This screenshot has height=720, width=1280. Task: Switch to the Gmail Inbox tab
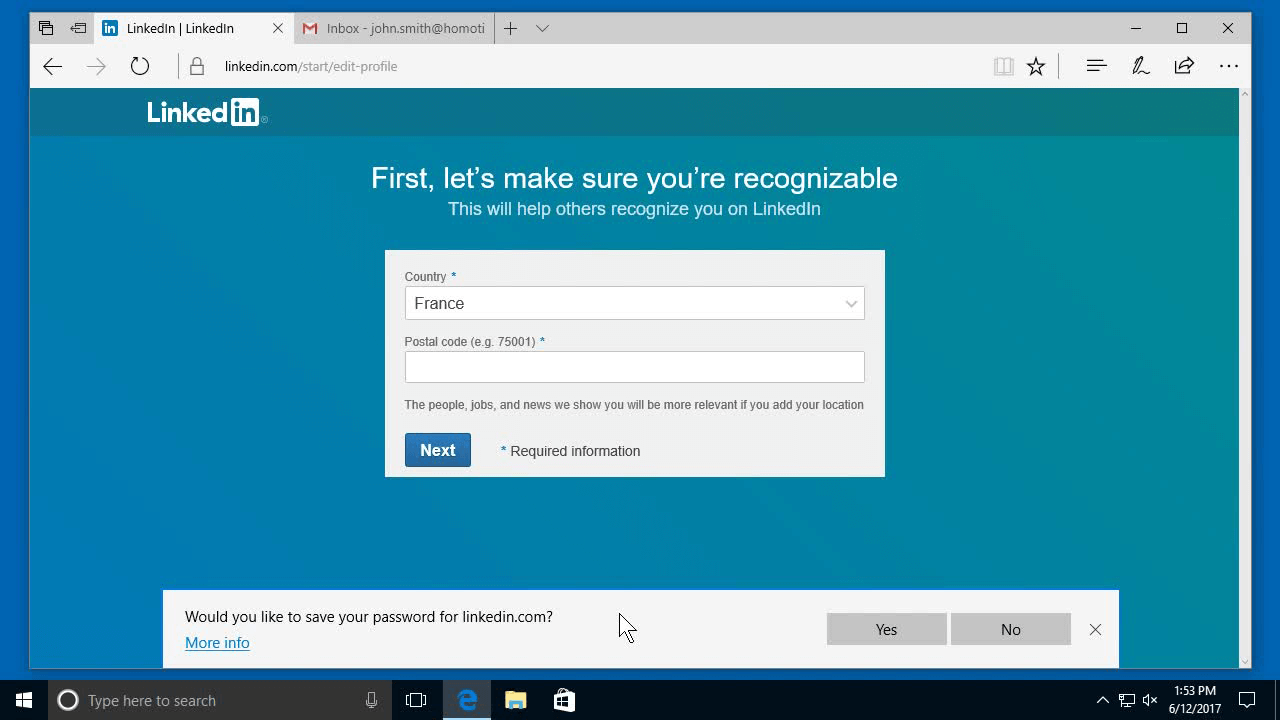[393, 28]
